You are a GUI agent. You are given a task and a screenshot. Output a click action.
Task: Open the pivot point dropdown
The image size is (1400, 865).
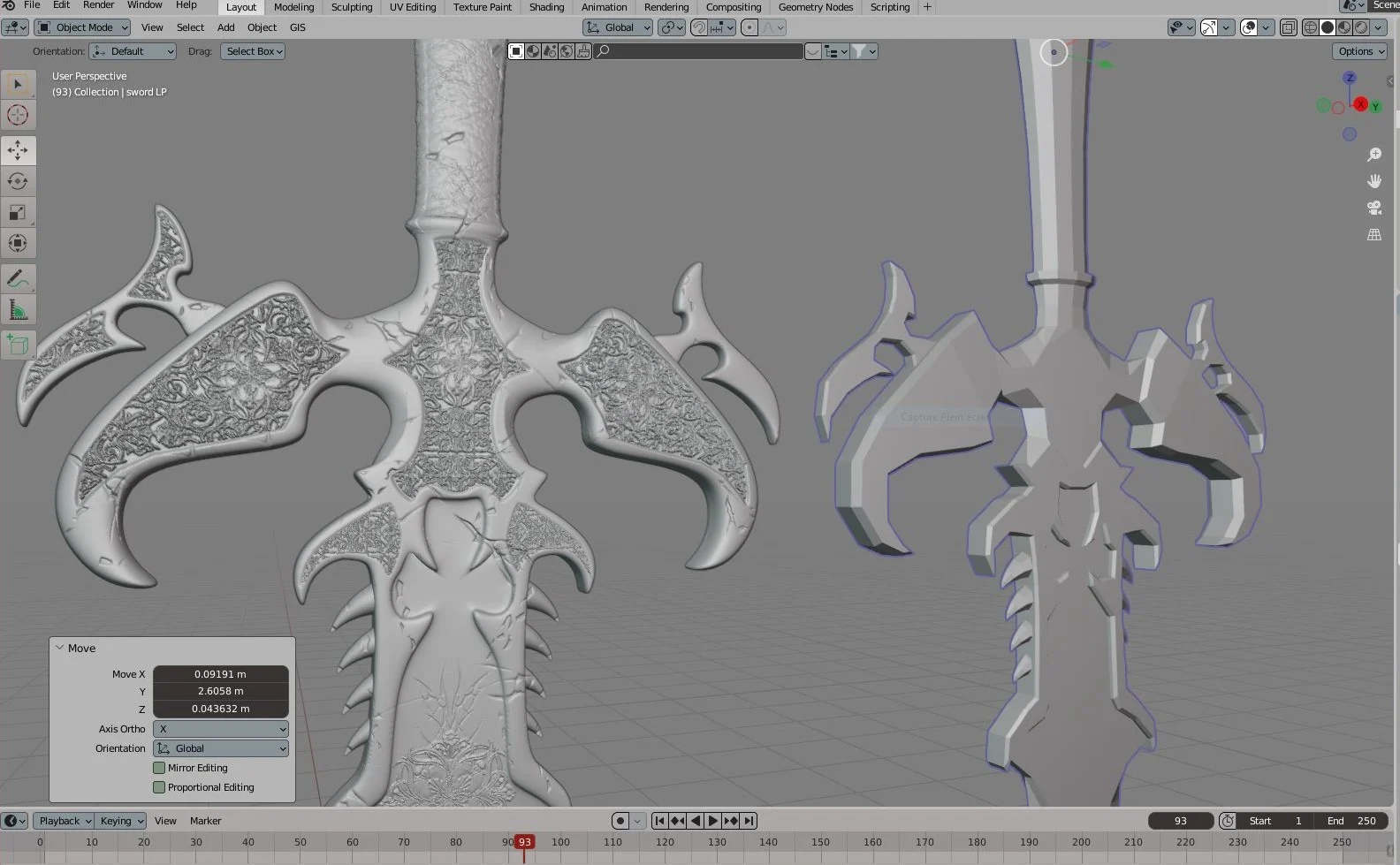pyautogui.click(x=671, y=27)
